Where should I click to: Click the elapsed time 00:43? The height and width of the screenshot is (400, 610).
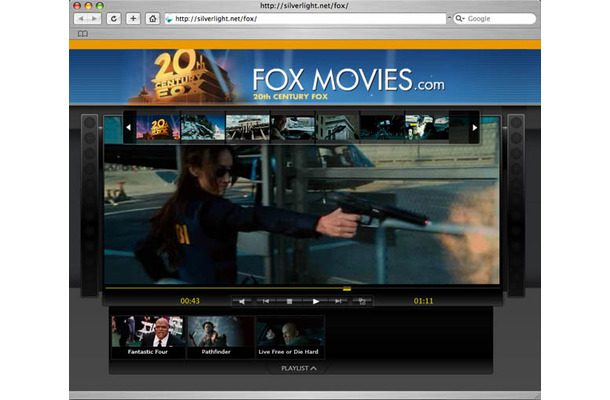point(190,301)
